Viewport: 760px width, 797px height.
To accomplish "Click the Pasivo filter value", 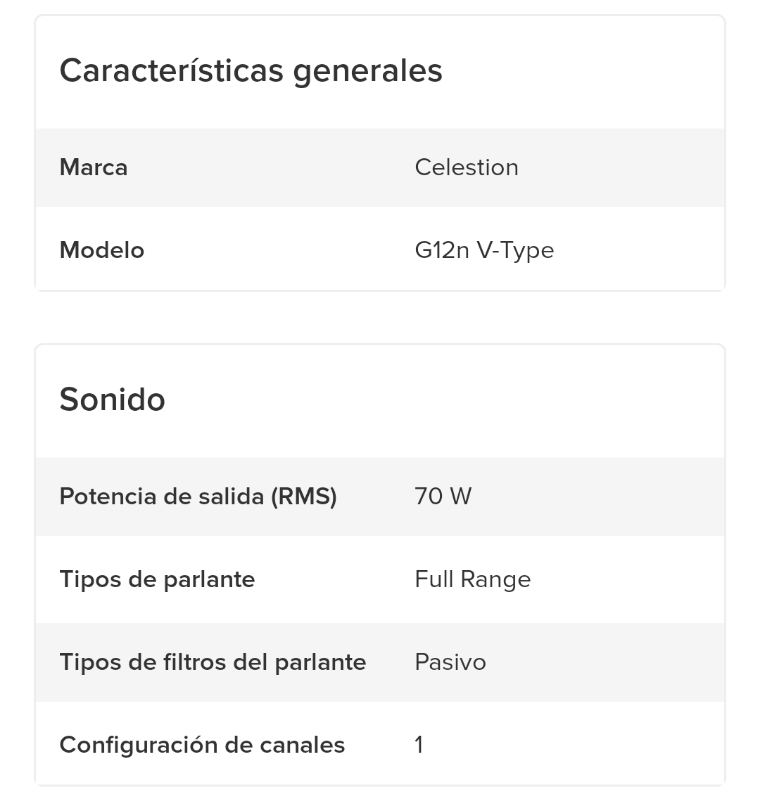I will pos(450,662).
